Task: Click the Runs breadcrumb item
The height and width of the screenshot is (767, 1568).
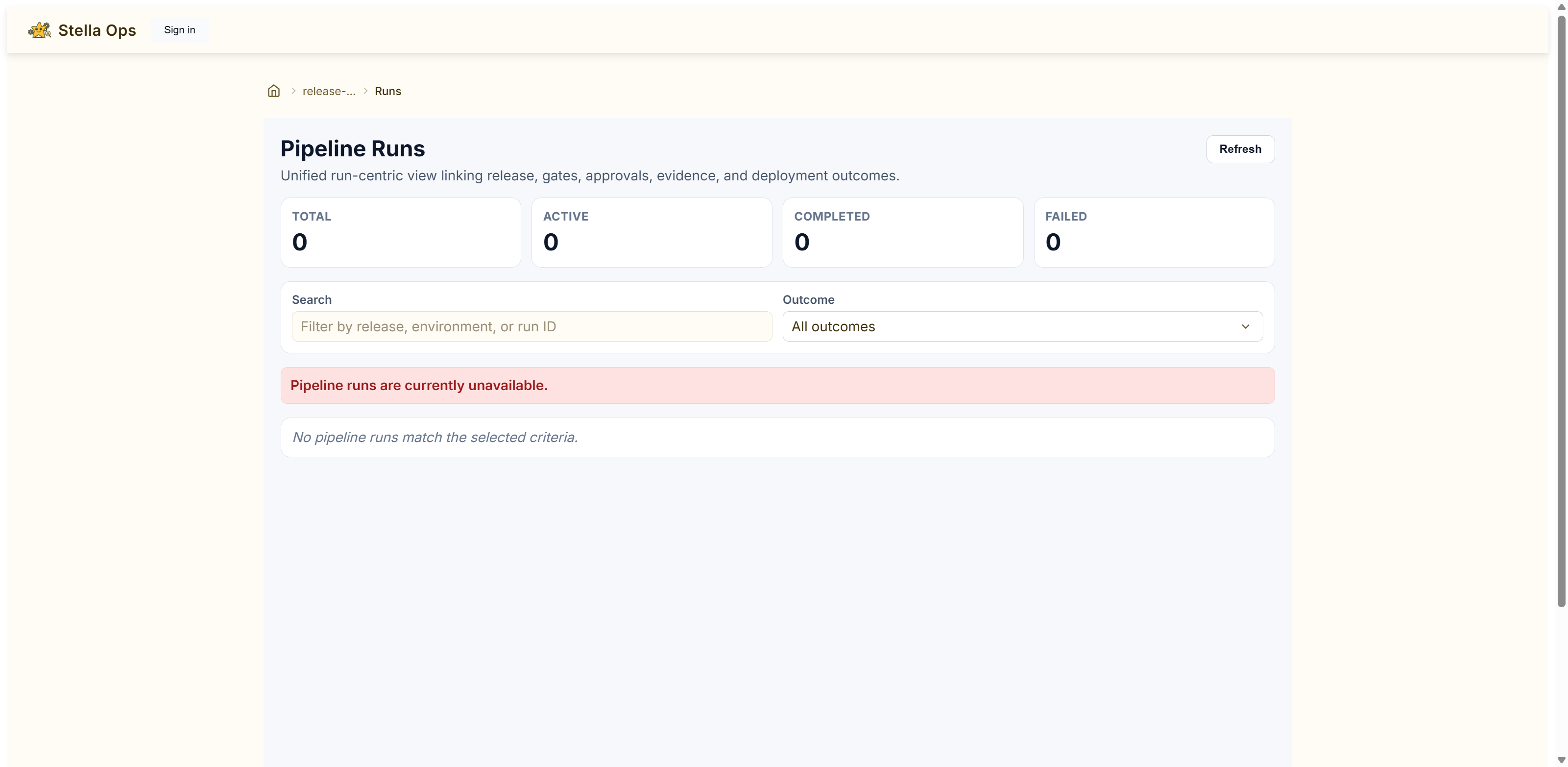Action: click(x=388, y=91)
